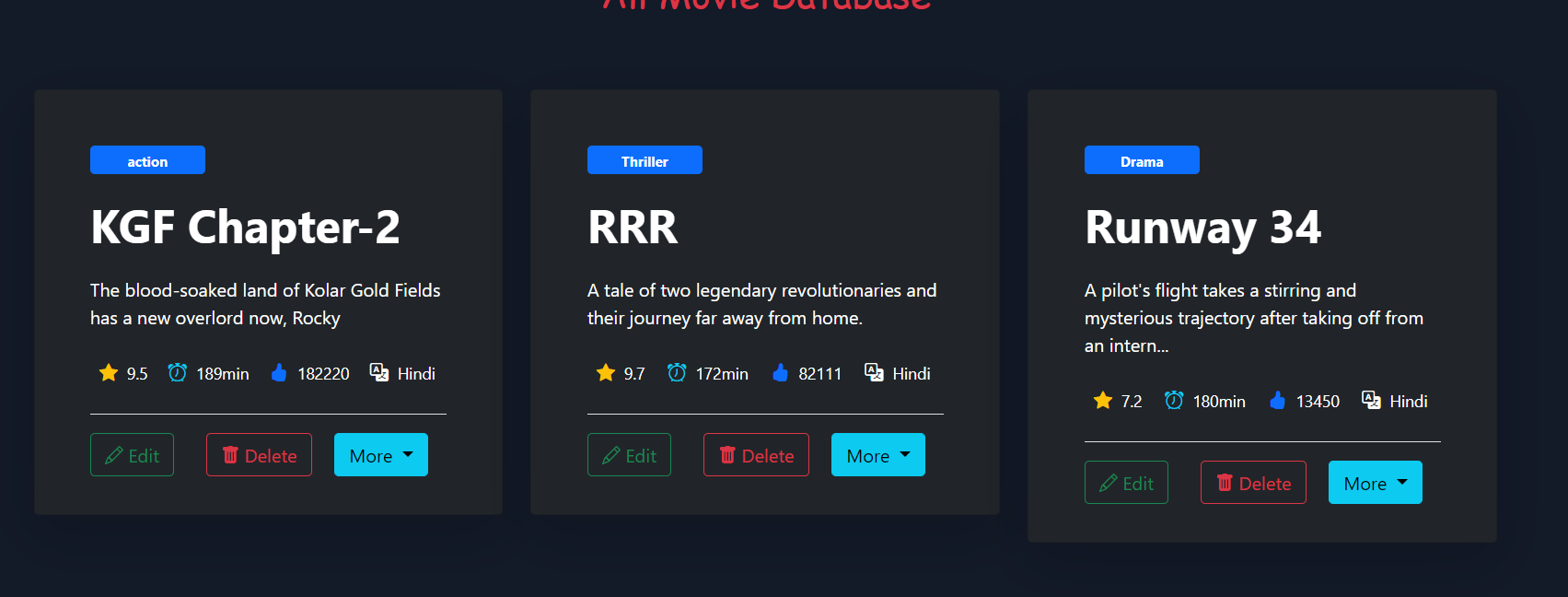Open the More dropdown for KGF Chapter-2
The width and height of the screenshot is (1568, 597).
pyautogui.click(x=381, y=455)
